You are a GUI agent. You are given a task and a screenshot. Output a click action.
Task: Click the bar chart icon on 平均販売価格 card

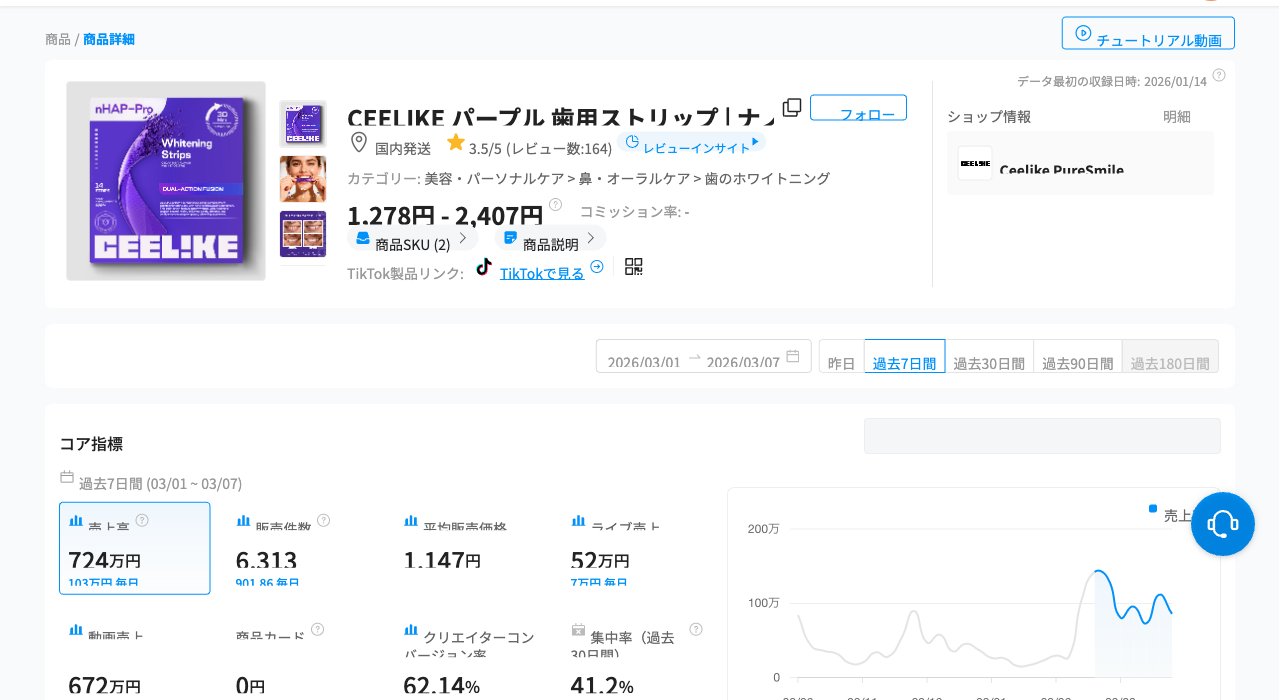tap(411, 520)
